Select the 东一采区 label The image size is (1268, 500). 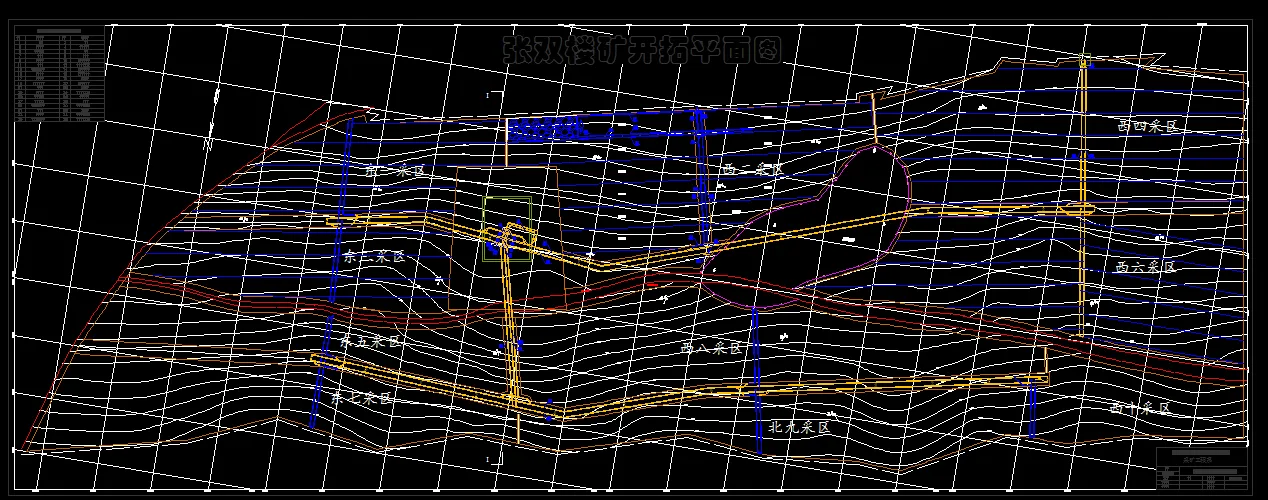click(x=395, y=171)
